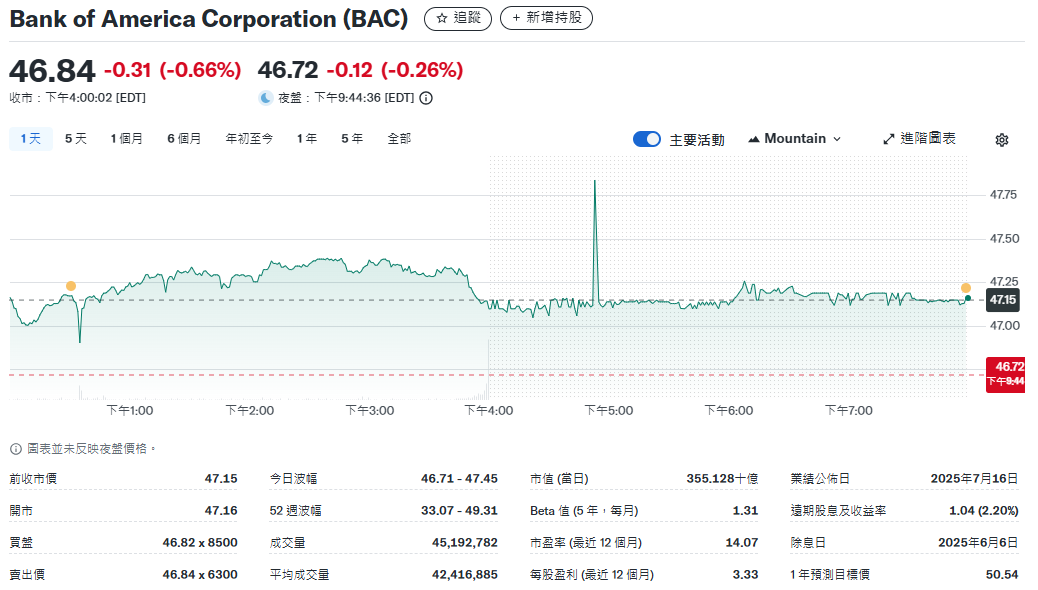This screenshot has width=1038, height=590.
Task: Click the after-hours info circle icon
Action: point(426,98)
